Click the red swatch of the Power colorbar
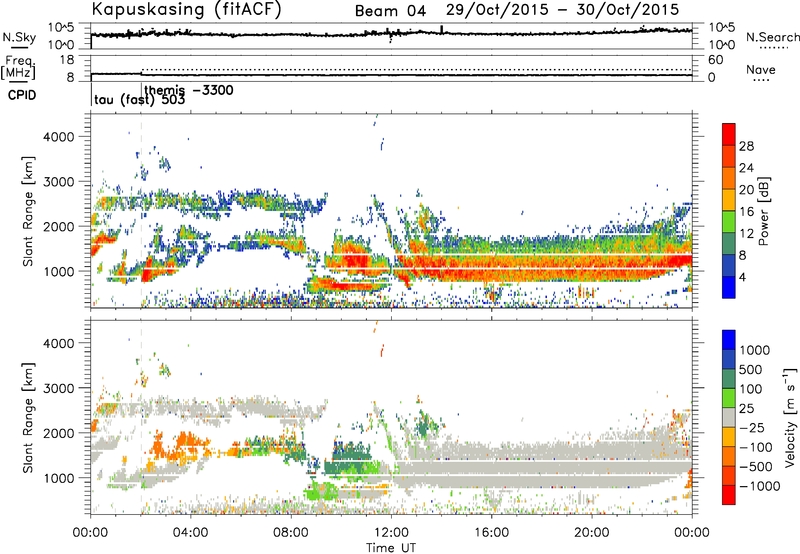Screen dimensions: 800x554 pos(729,134)
